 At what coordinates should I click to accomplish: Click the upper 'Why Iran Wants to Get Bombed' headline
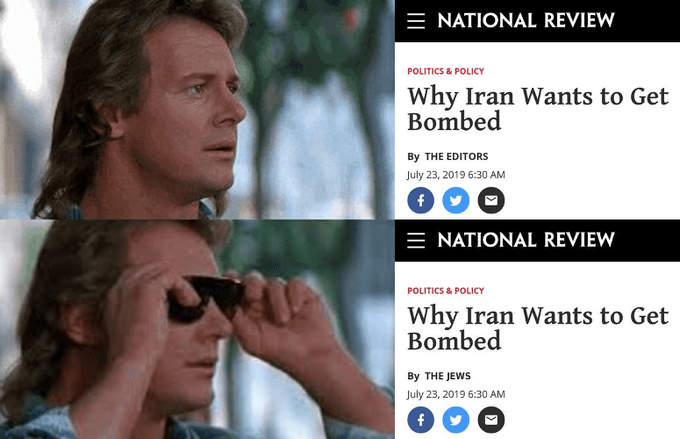click(x=538, y=109)
